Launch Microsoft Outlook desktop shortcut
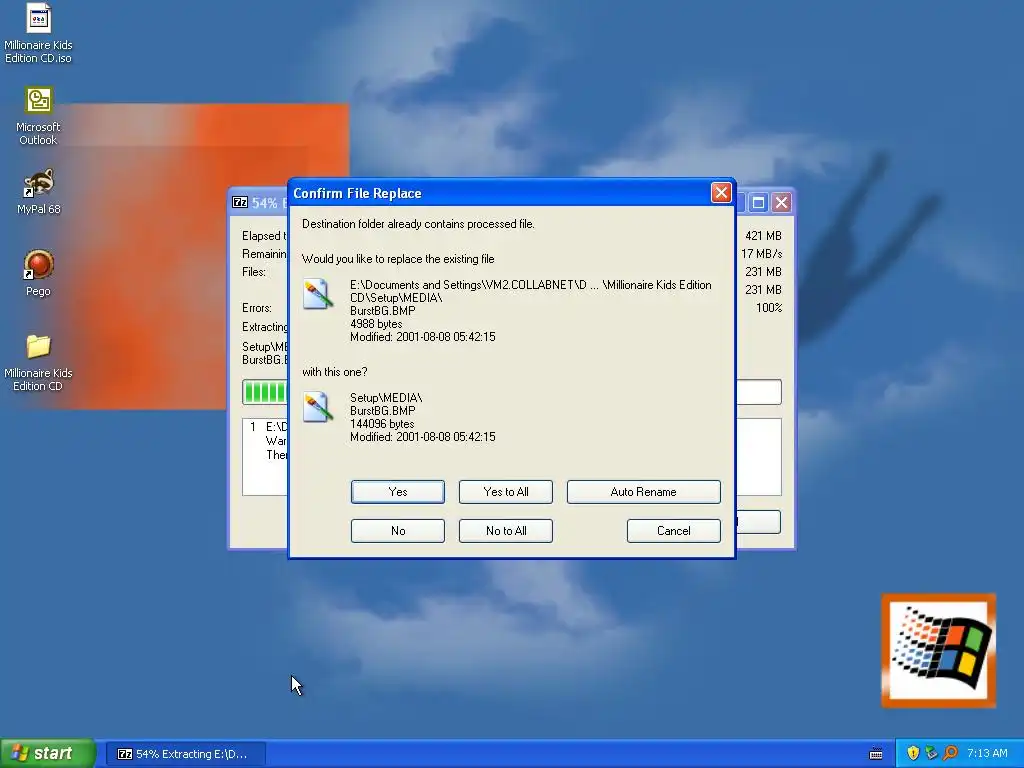 (x=38, y=116)
